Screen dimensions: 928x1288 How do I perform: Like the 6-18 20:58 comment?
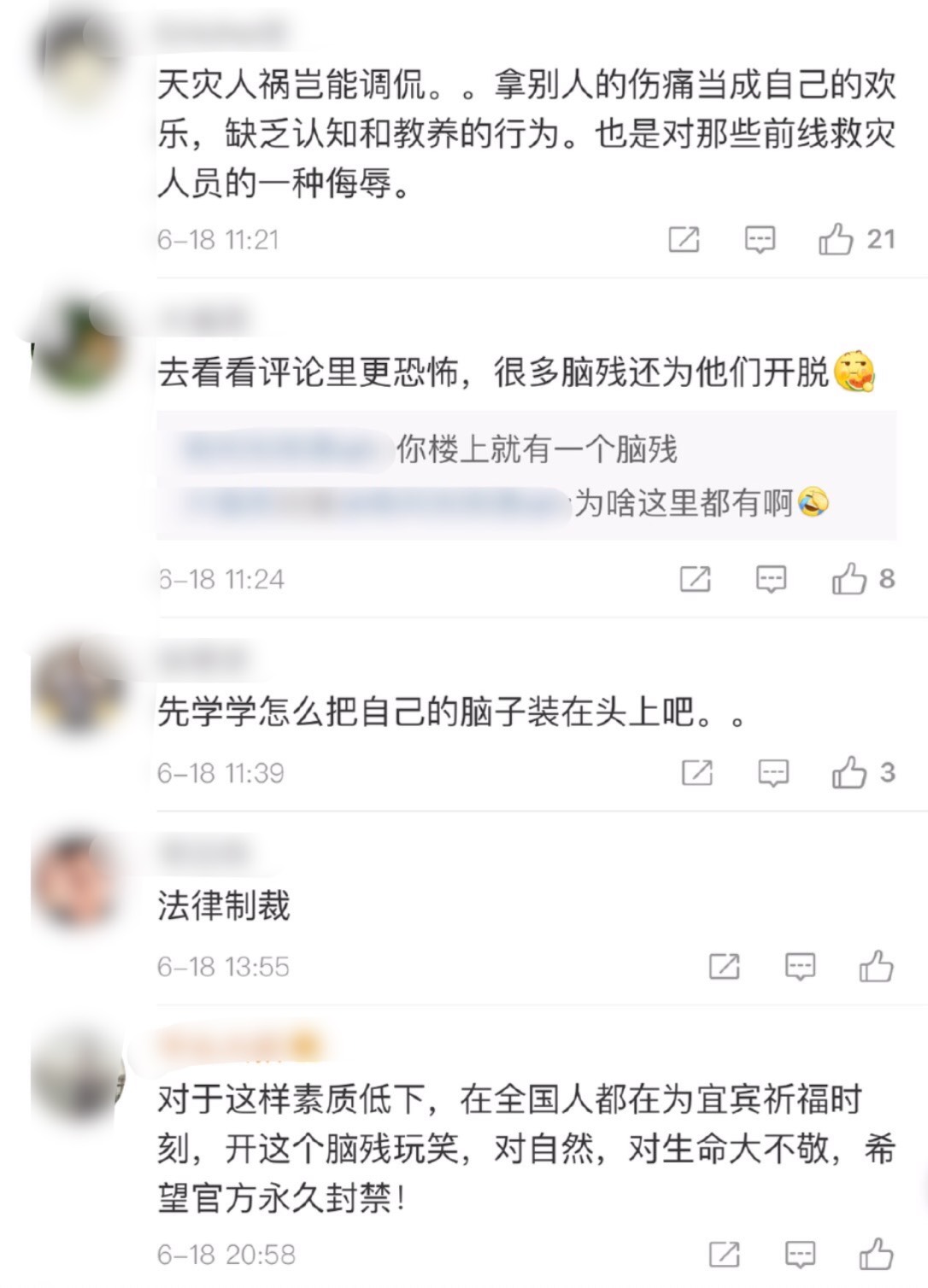click(876, 1253)
